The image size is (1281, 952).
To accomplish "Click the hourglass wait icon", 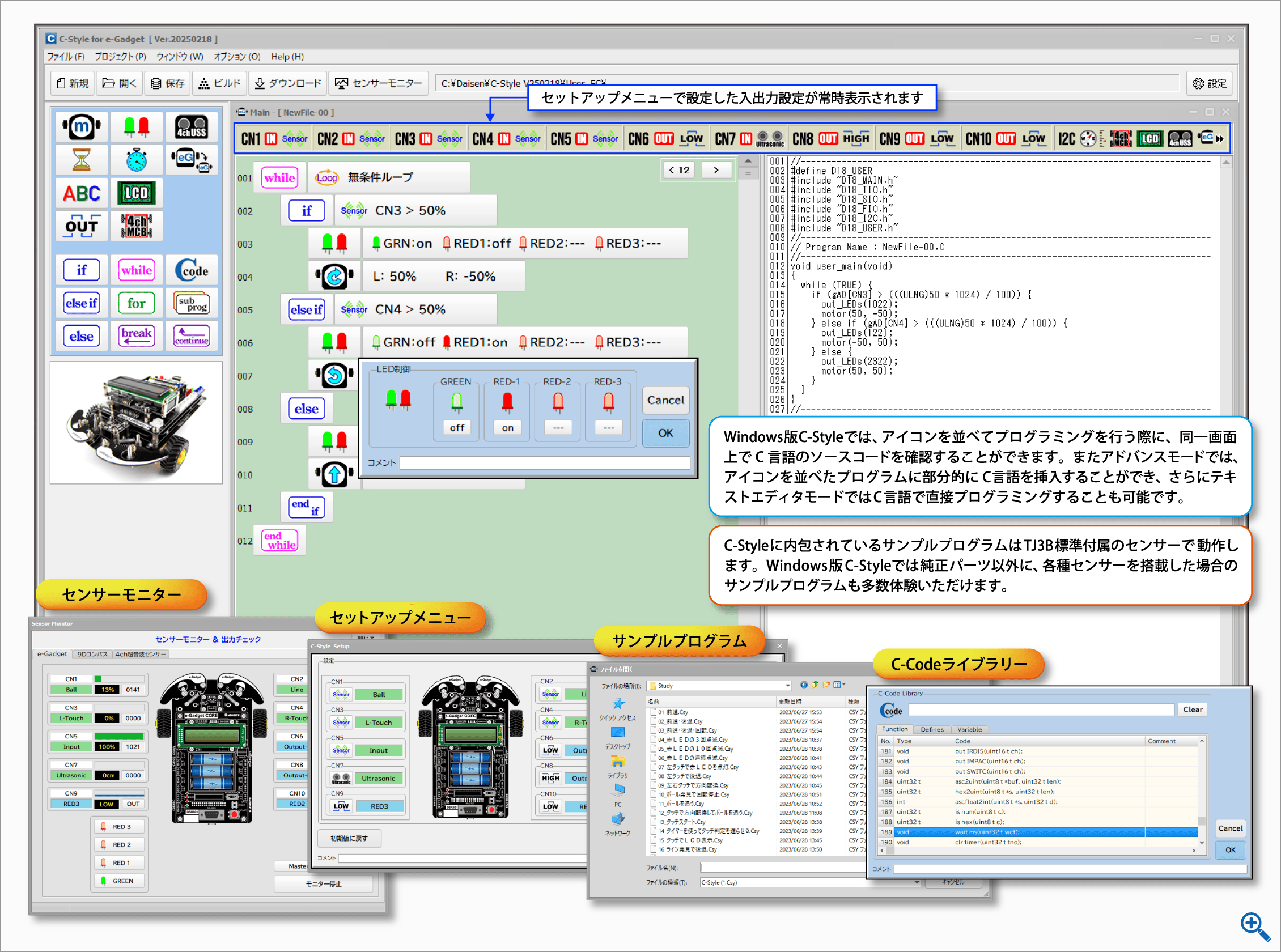I will point(81,160).
